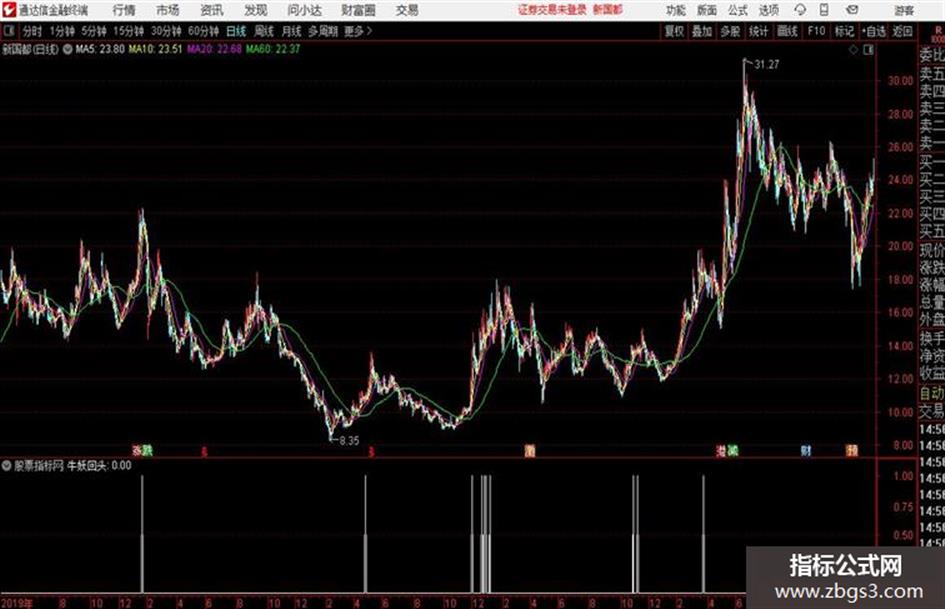Viewport: 945px width, 609px height.
Task: Switch to 5分钟 period tab
Action: [93, 31]
